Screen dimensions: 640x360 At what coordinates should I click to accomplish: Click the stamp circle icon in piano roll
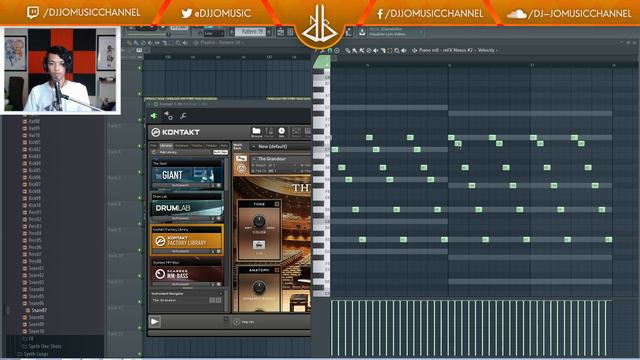(x=336, y=50)
